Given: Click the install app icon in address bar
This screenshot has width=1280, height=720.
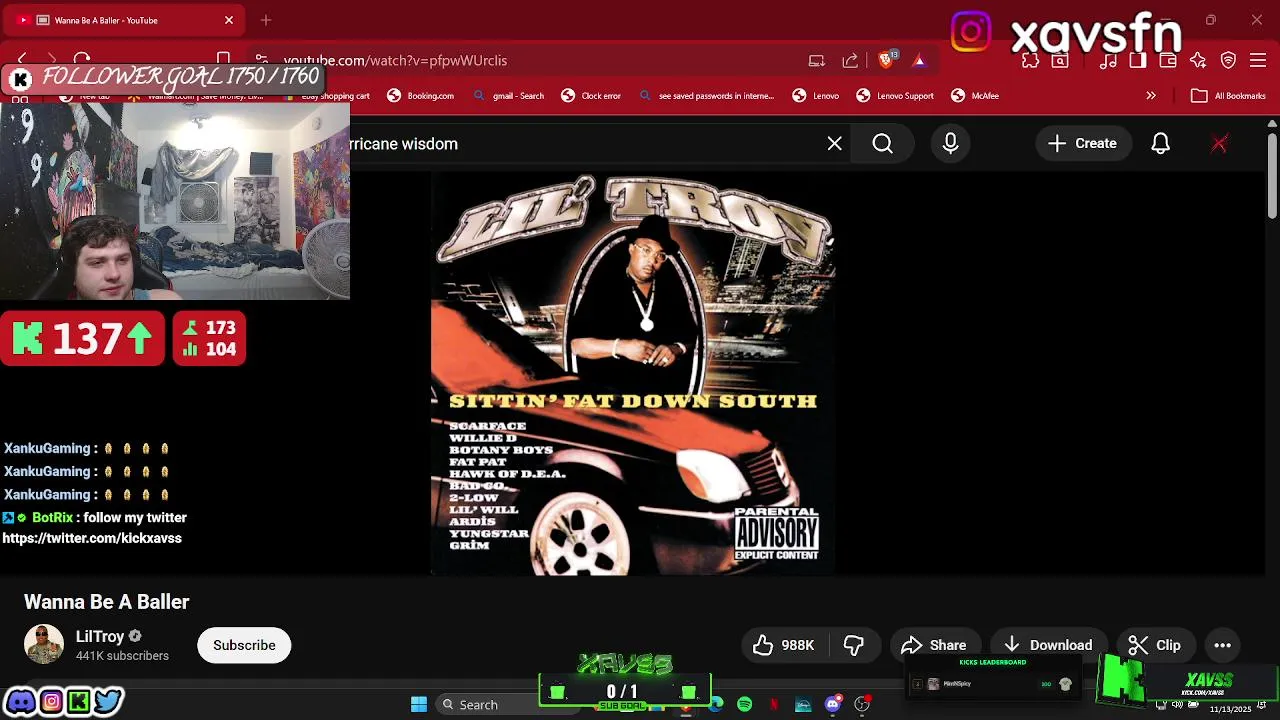Looking at the screenshot, I should click(x=817, y=61).
